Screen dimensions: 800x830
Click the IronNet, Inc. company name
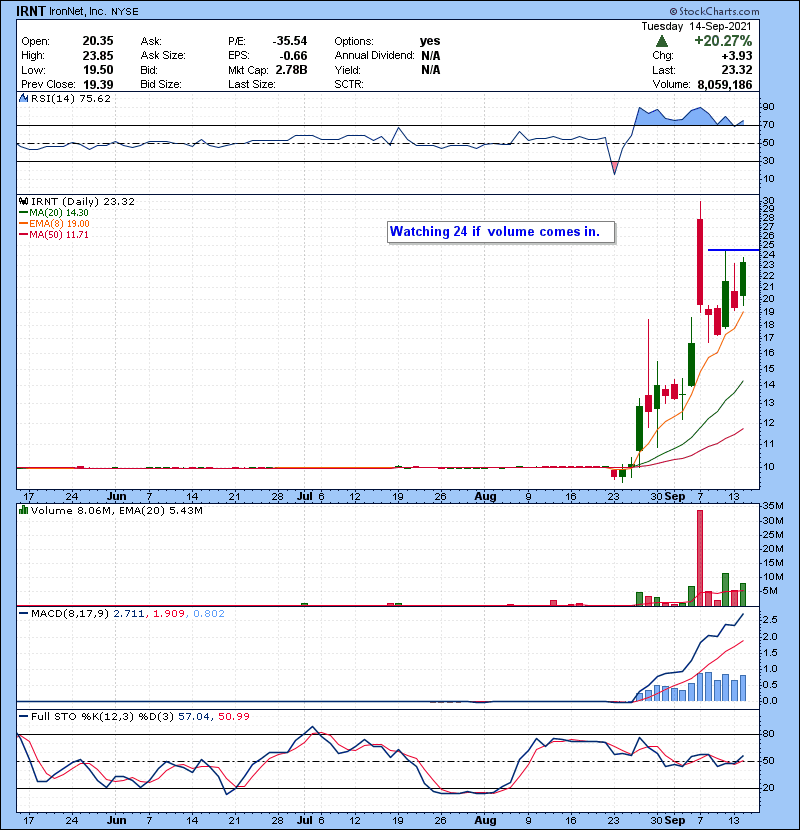(x=78, y=11)
